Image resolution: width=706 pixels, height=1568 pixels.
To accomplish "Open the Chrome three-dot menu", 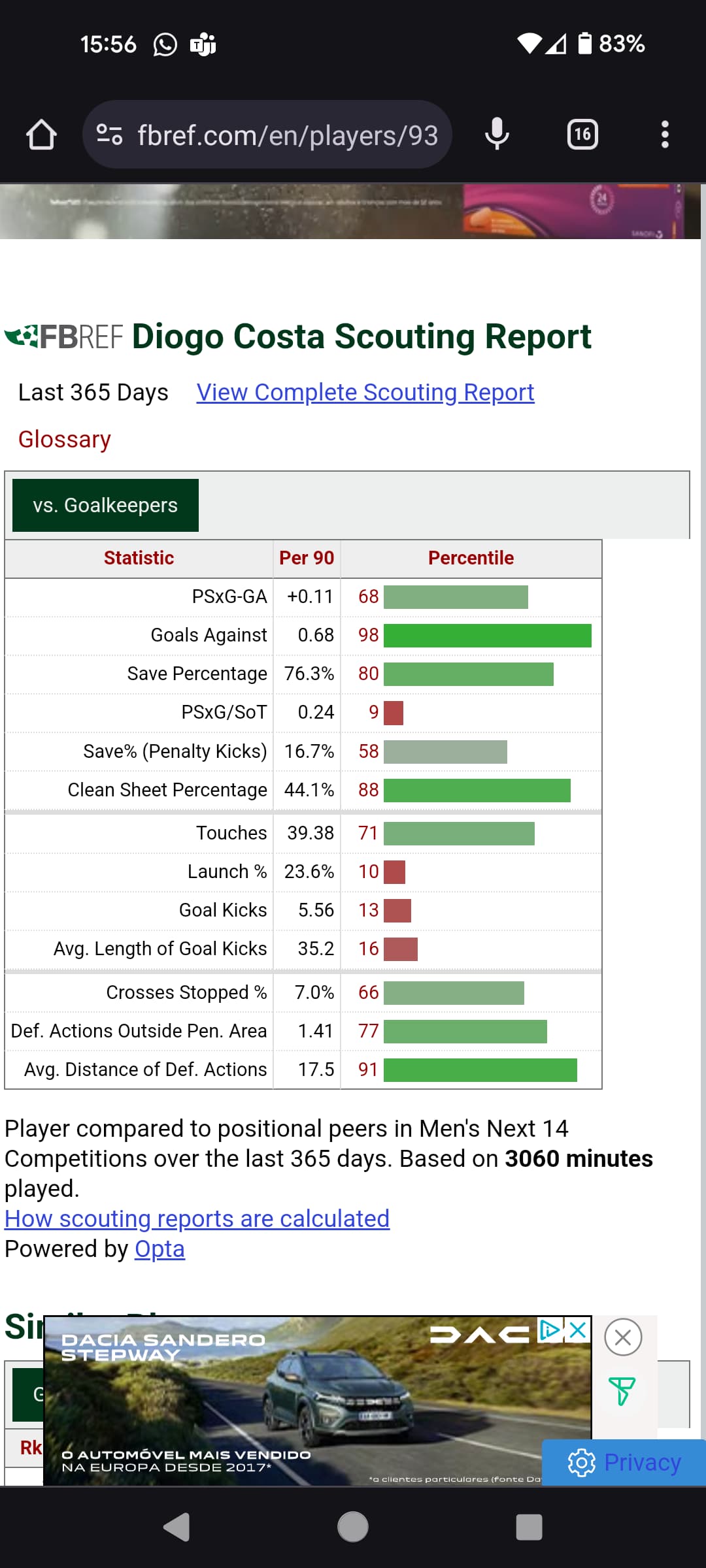I will tap(665, 135).
